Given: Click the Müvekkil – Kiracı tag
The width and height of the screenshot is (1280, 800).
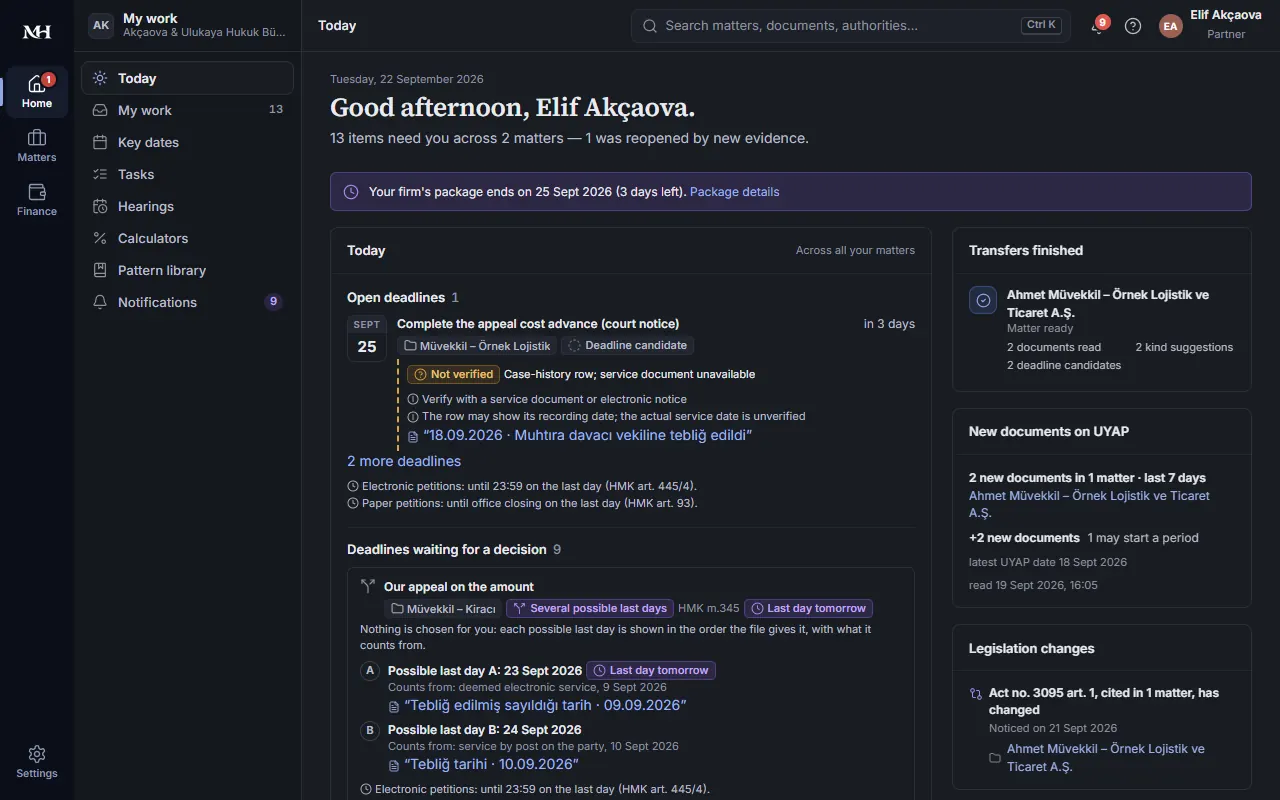Looking at the screenshot, I should (x=443, y=609).
